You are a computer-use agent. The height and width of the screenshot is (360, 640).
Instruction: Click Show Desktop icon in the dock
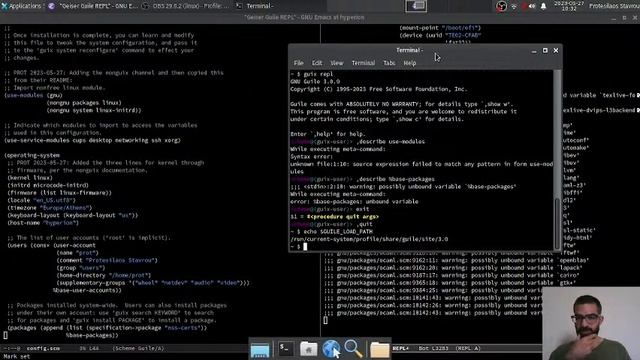pyautogui.click(x=260, y=349)
